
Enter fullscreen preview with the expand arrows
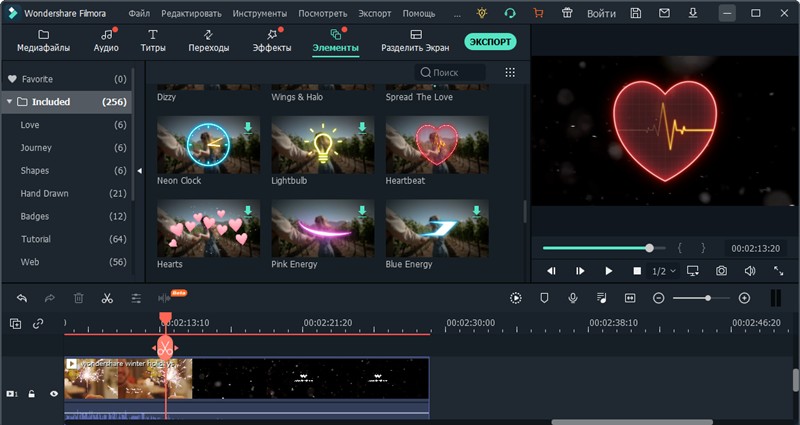tap(778, 271)
